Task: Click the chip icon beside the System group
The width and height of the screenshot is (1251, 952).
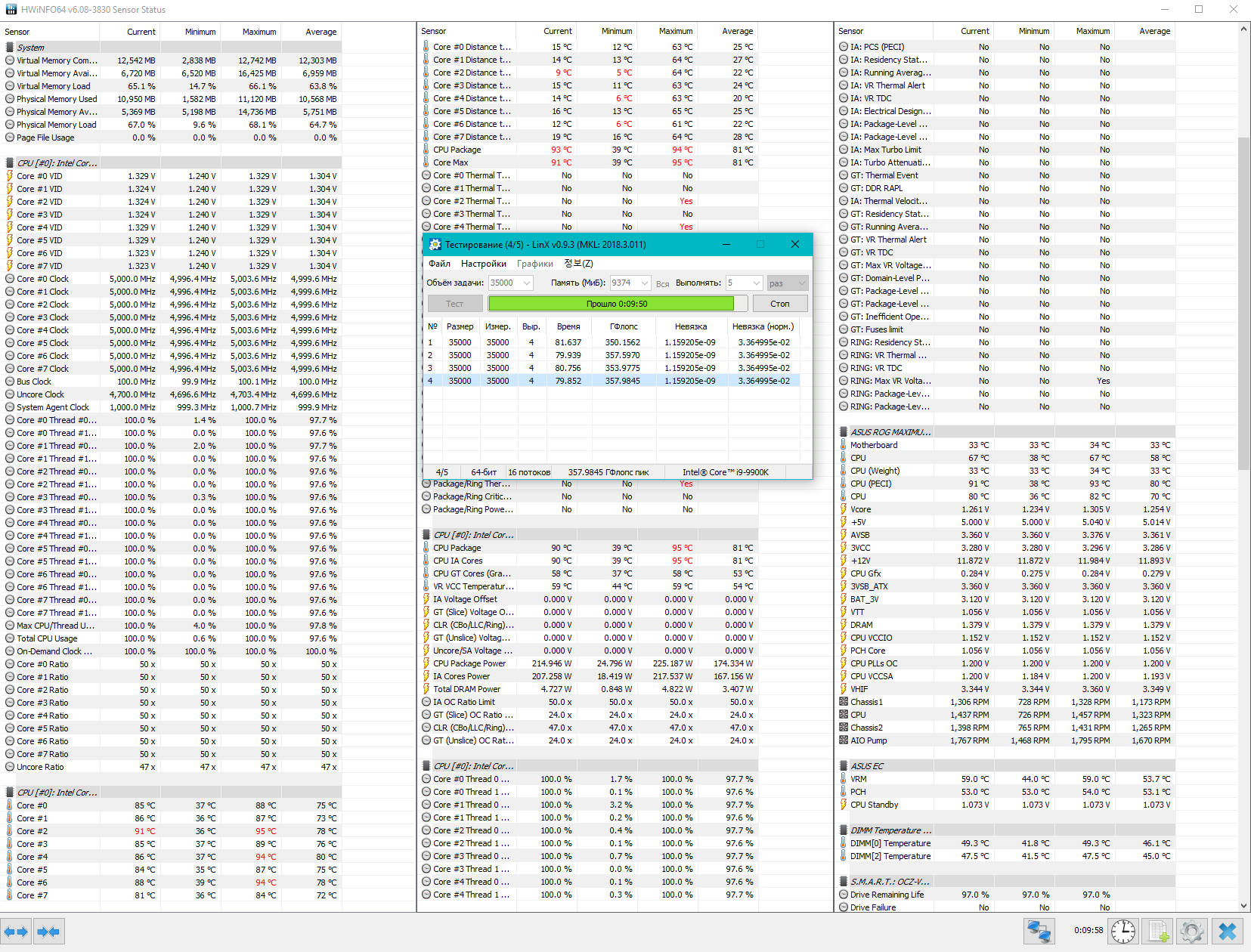Action: [10, 47]
